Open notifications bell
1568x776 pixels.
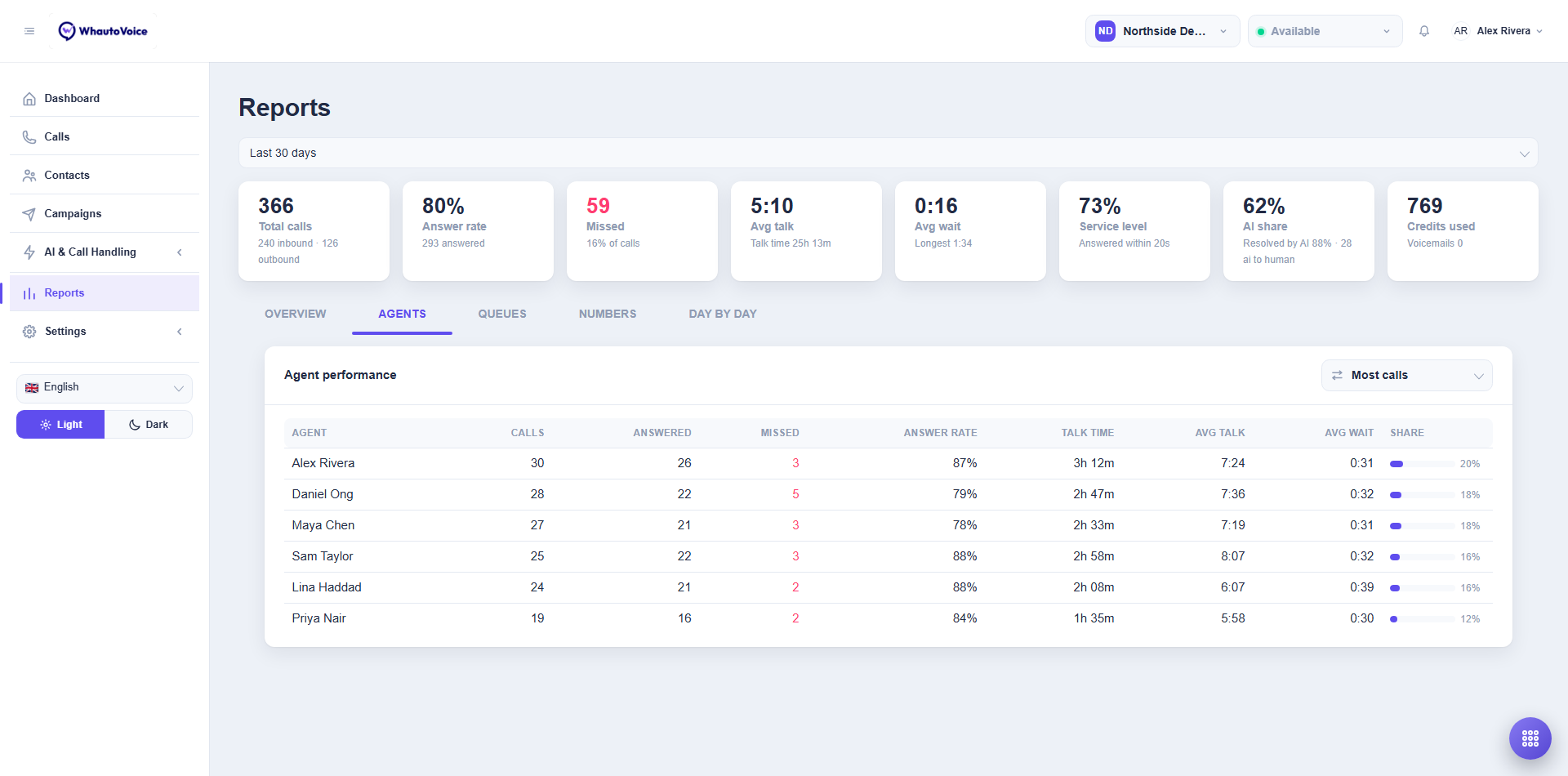pos(1424,31)
